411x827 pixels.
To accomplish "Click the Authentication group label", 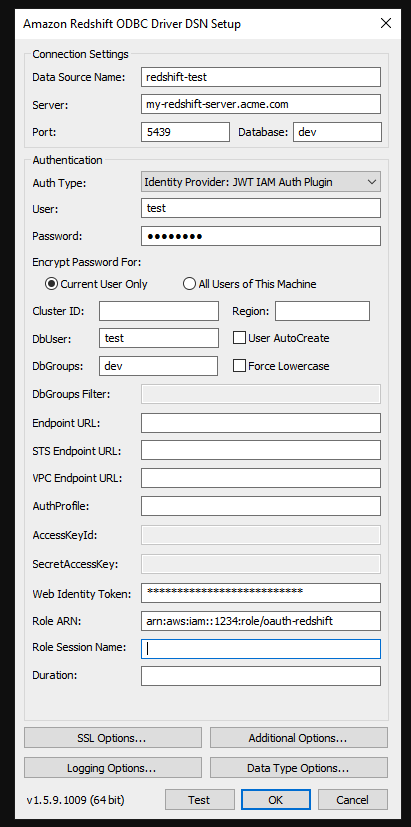I will click(68, 160).
